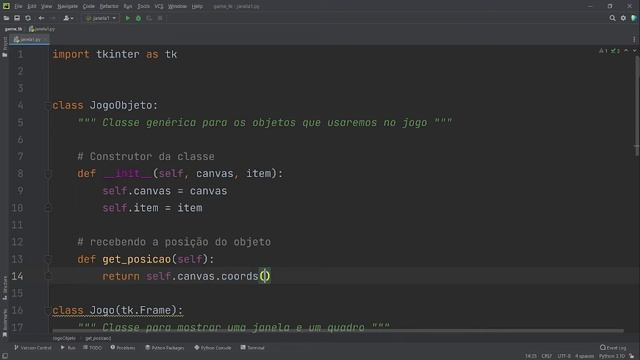Click the fold end marker on line 10
The image size is (640, 360).
point(48,208)
